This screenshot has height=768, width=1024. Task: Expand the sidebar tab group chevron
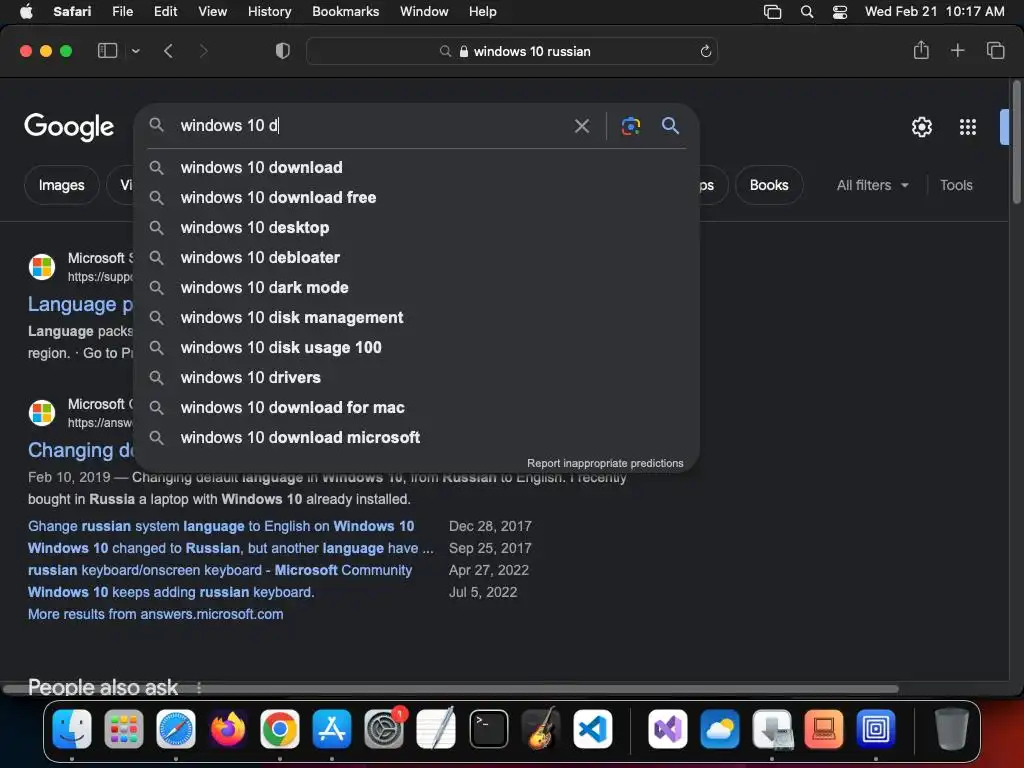(135, 51)
